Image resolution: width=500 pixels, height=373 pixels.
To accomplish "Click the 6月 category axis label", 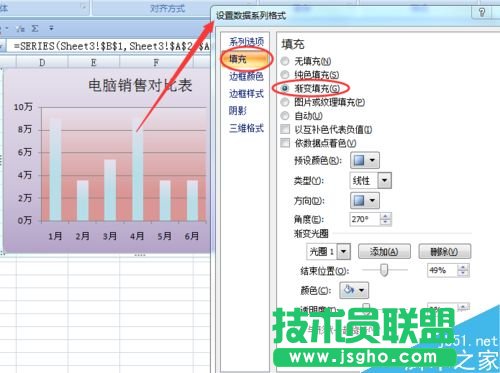I will coord(192,236).
